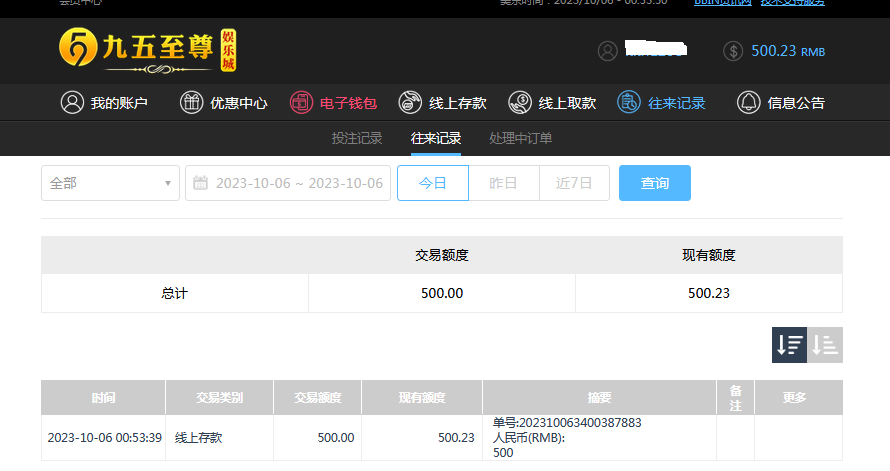890x471 pixels.
Task: Click the 500.23 total in 总计 row
Action: [x=708, y=293]
